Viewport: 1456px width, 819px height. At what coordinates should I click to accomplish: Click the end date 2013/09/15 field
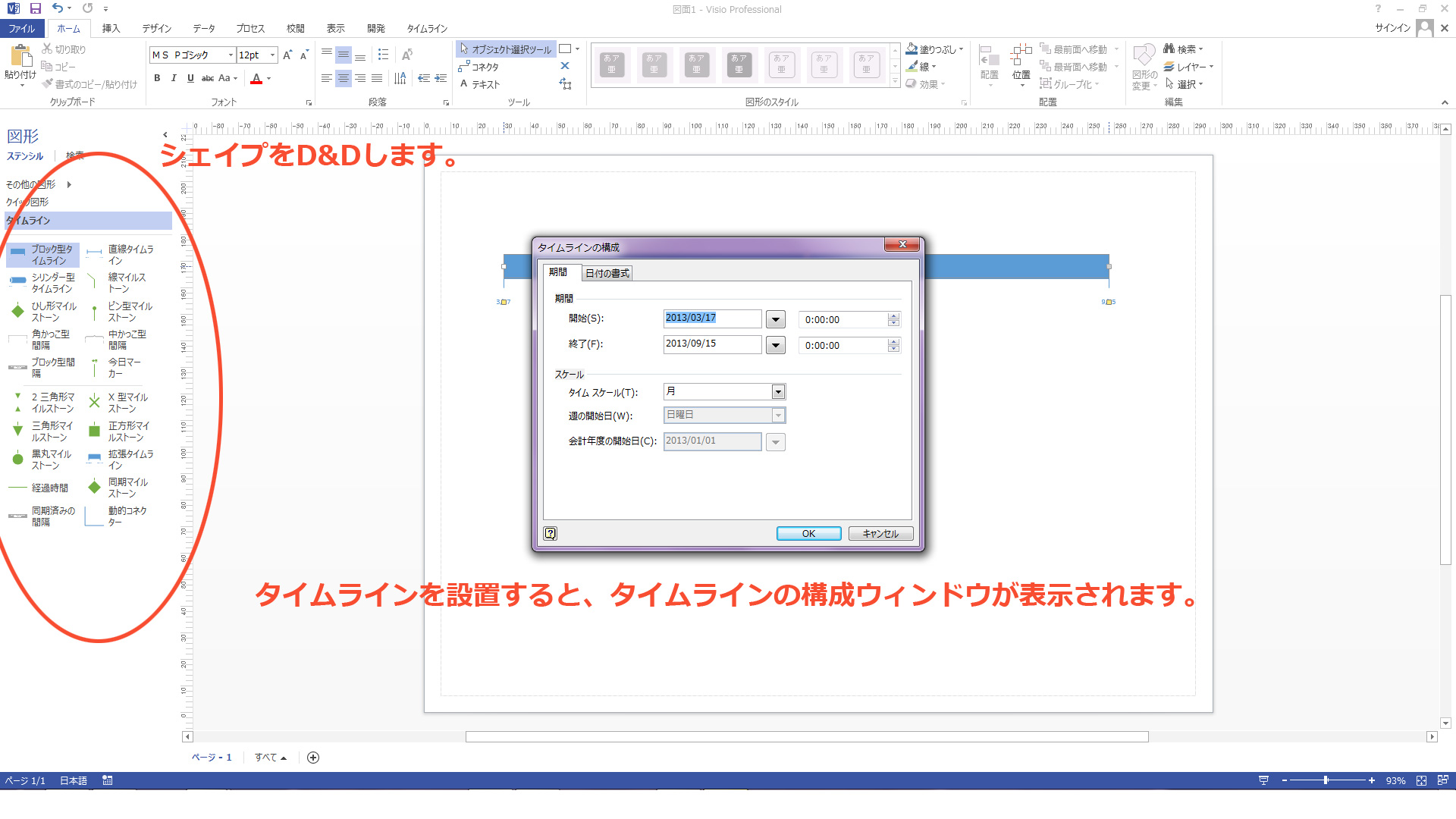click(712, 344)
